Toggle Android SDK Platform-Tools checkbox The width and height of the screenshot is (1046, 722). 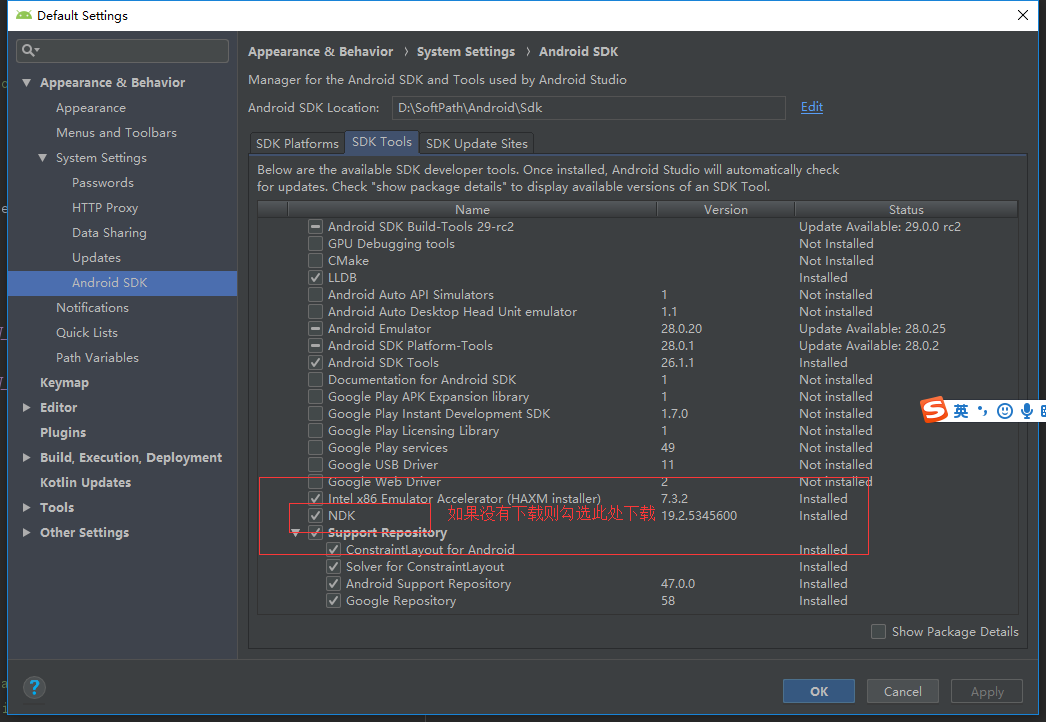316,346
